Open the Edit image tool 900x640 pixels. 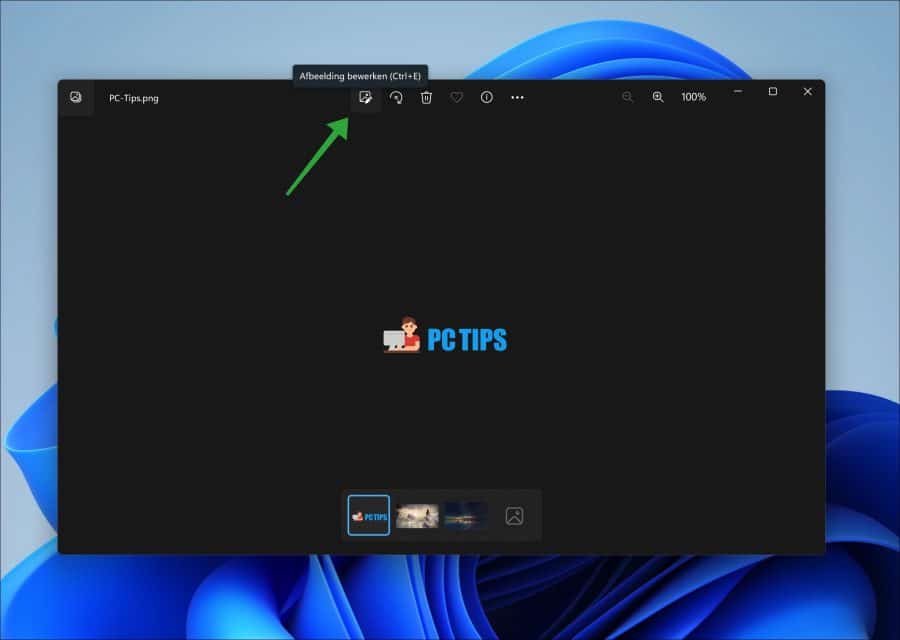coord(365,98)
